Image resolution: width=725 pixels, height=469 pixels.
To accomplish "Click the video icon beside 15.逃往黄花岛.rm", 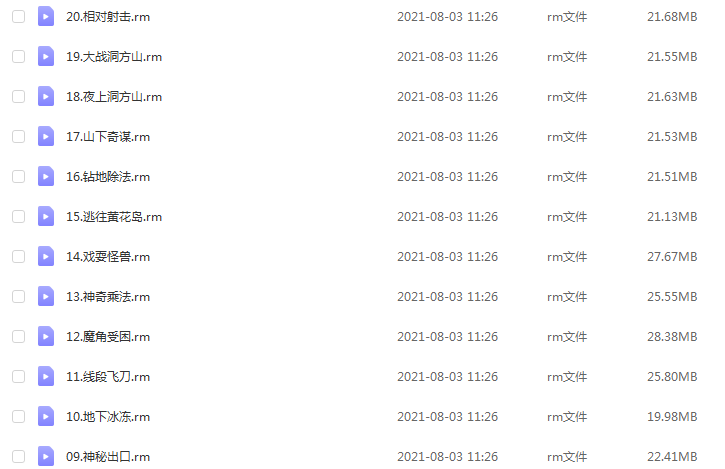I will 46,216.
